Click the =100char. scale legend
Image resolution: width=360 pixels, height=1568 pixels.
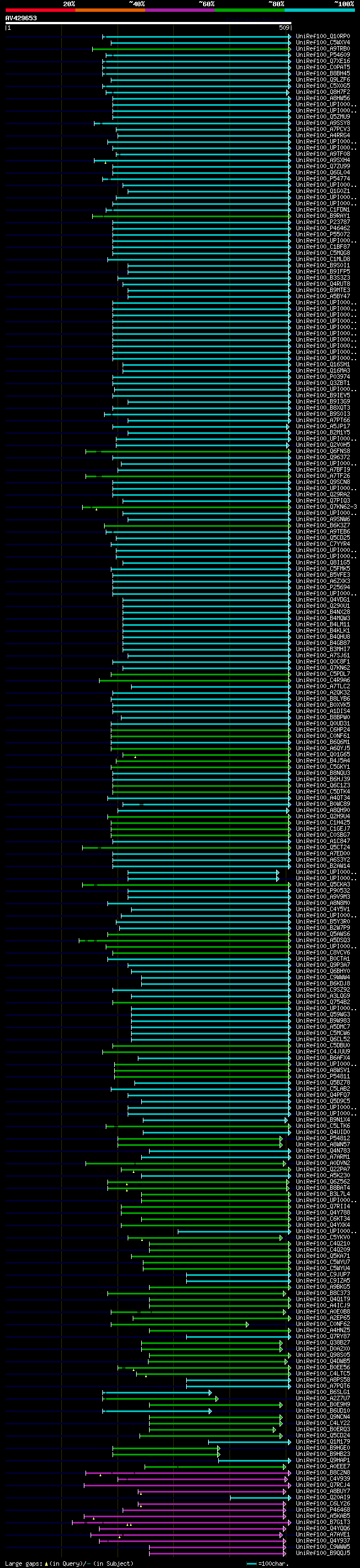pos(268,1563)
